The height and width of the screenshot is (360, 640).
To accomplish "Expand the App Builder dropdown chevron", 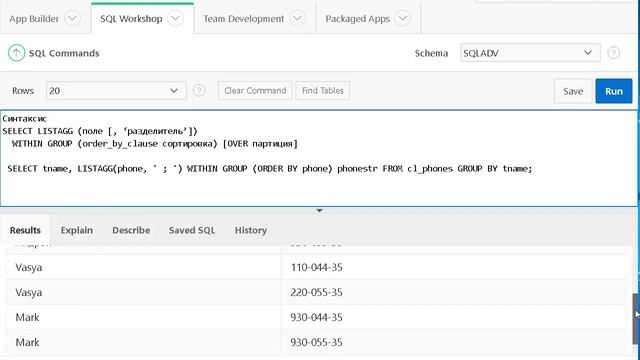I will click(73, 18).
